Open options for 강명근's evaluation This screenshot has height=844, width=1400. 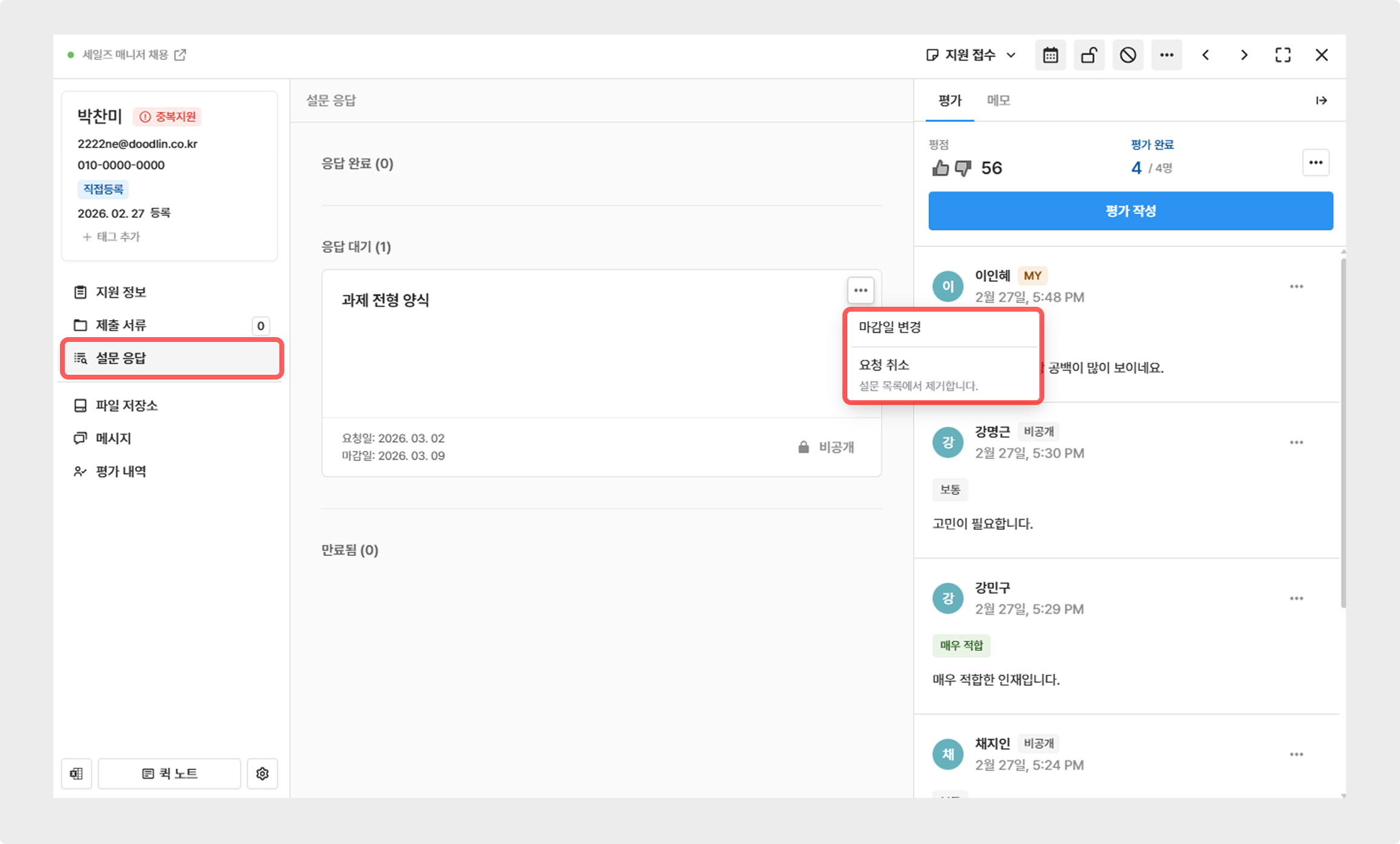1296,443
